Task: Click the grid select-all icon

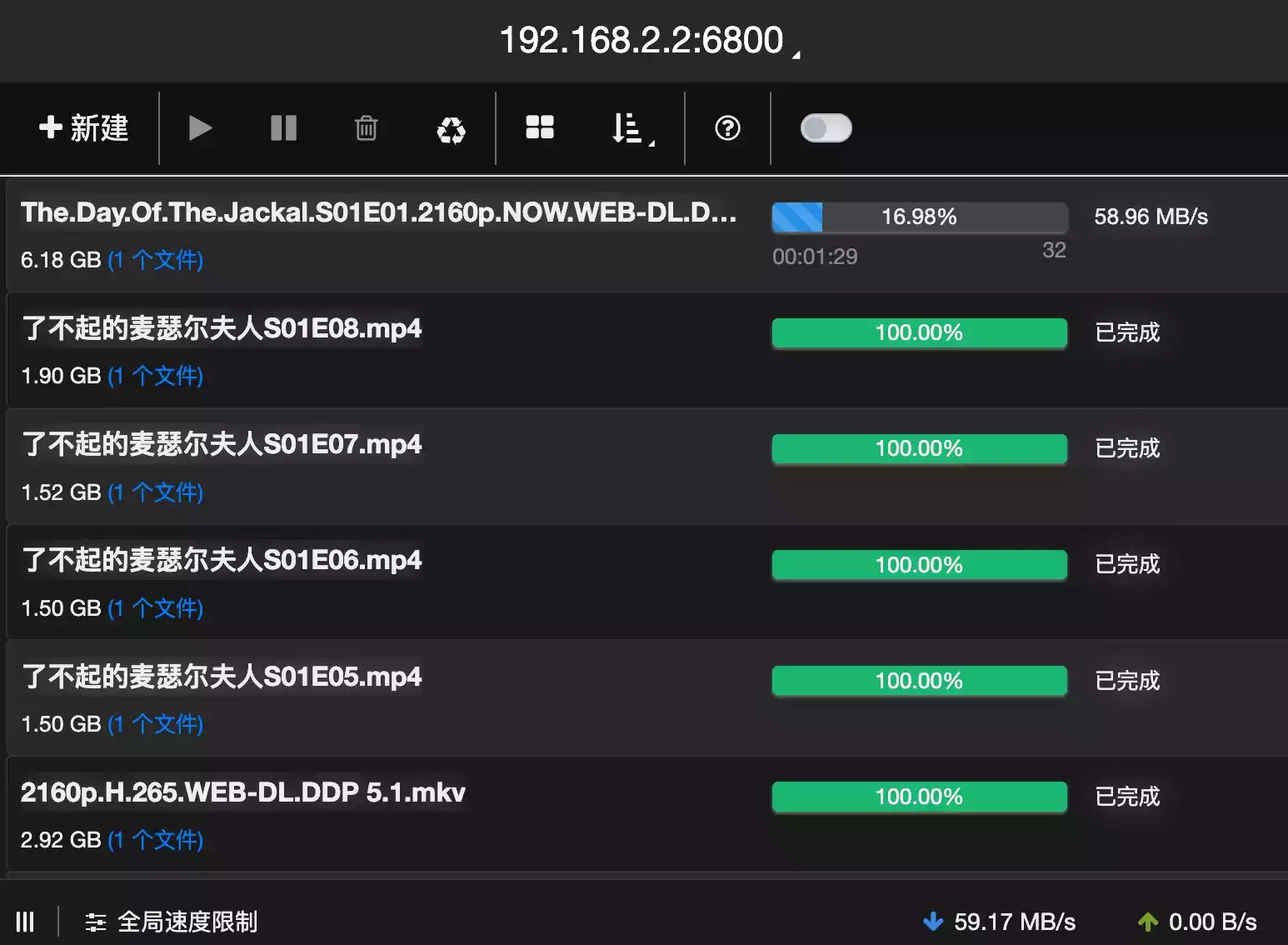Action: coord(540,127)
